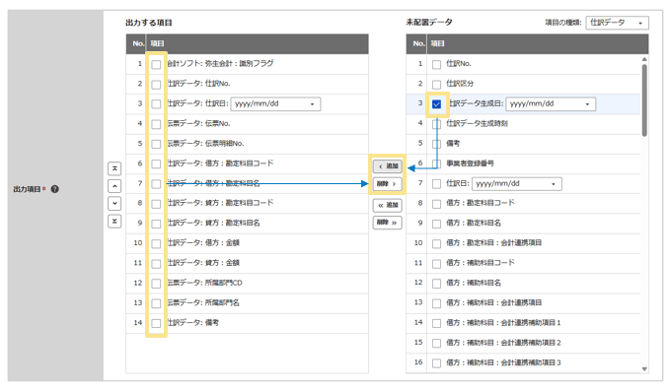Check the 借方：補助科目：会計連携補助項目3 checkbox
670x390 pixels.
436,363
